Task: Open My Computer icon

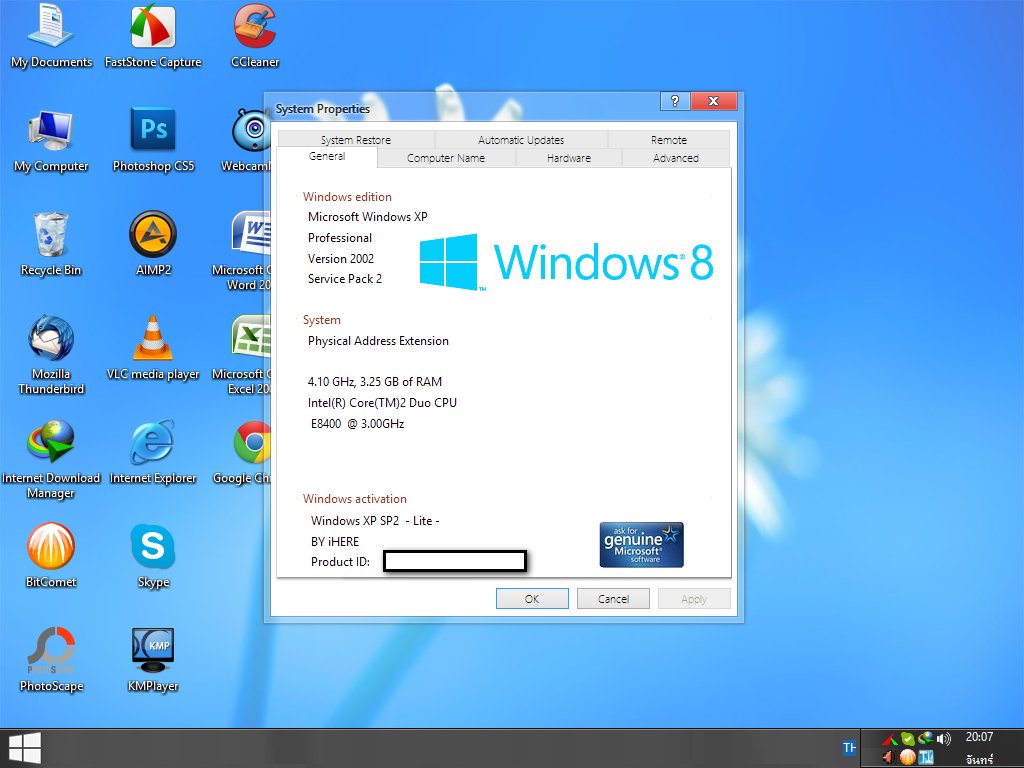Action: tap(51, 140)
